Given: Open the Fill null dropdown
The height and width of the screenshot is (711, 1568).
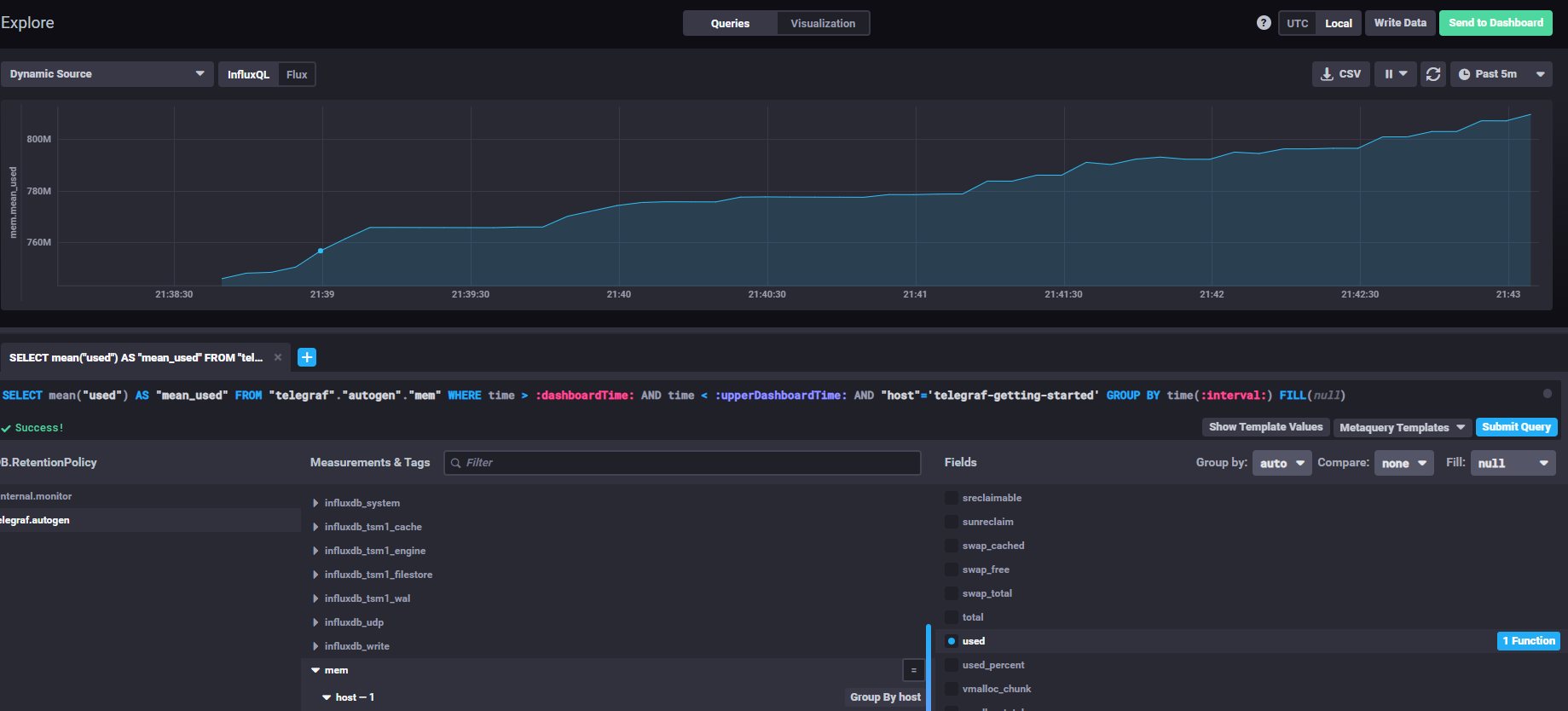Looking at the screenshot, I should tap(1513, 463).
